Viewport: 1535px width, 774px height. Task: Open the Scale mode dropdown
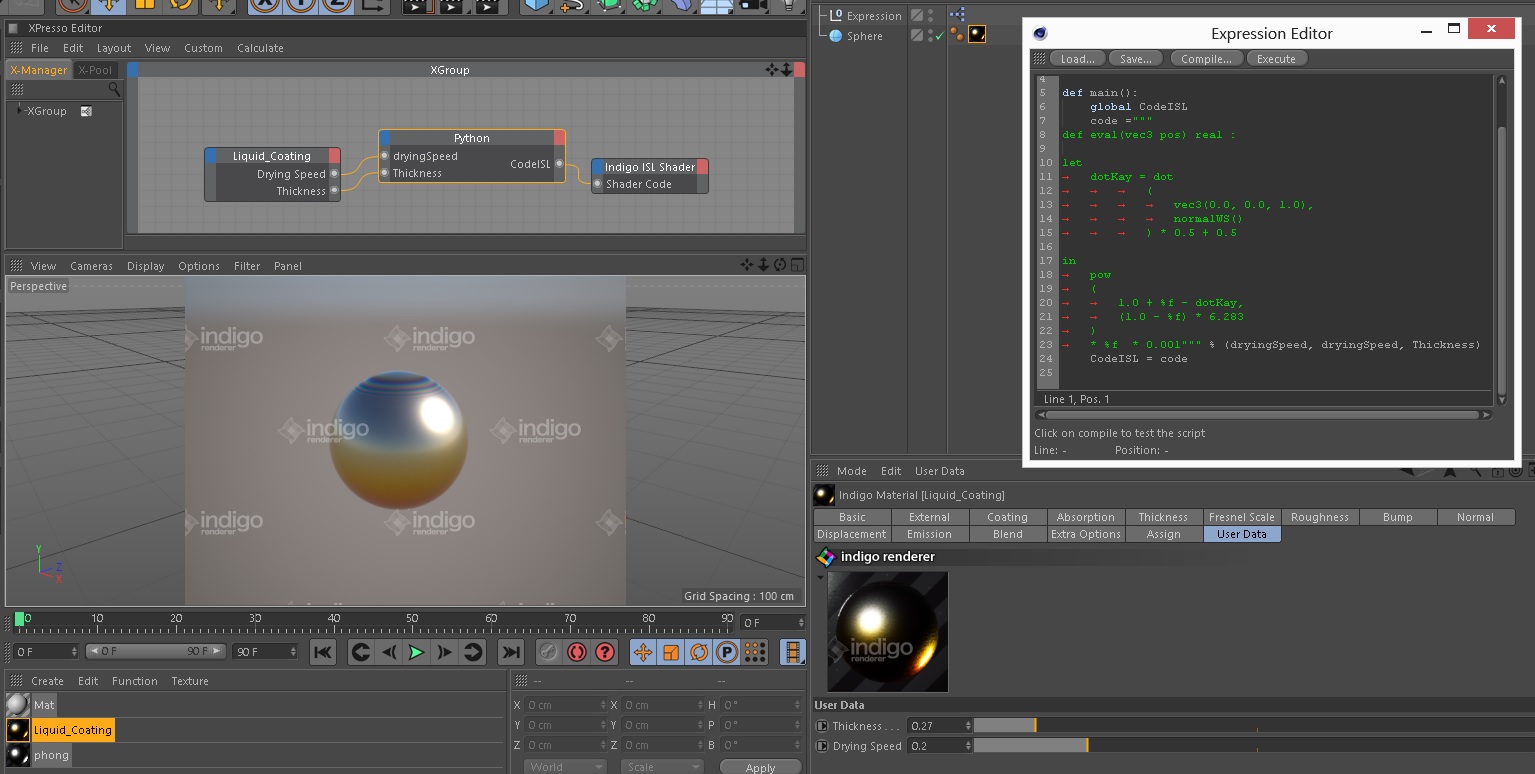tap(663, 767)
